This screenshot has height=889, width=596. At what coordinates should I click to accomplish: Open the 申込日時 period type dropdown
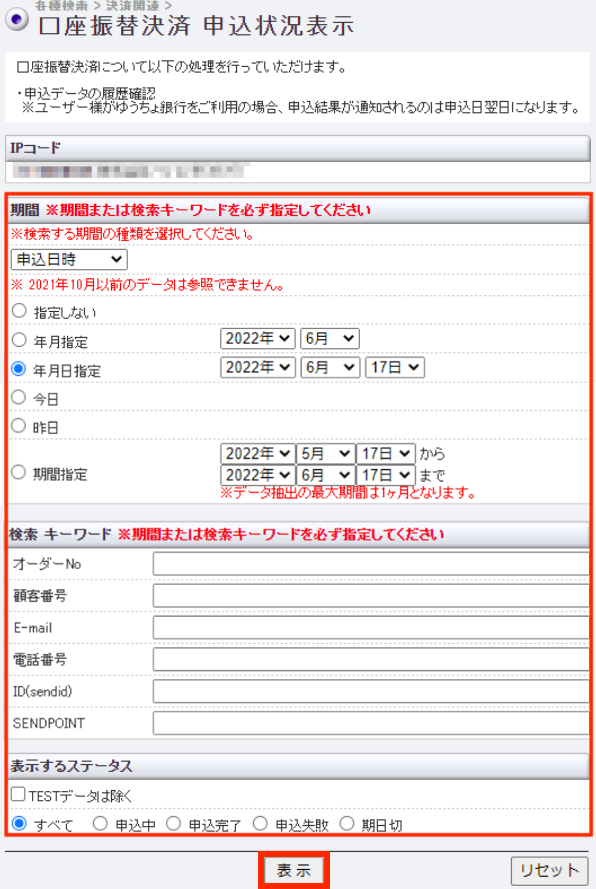click(x=69, y=260)
